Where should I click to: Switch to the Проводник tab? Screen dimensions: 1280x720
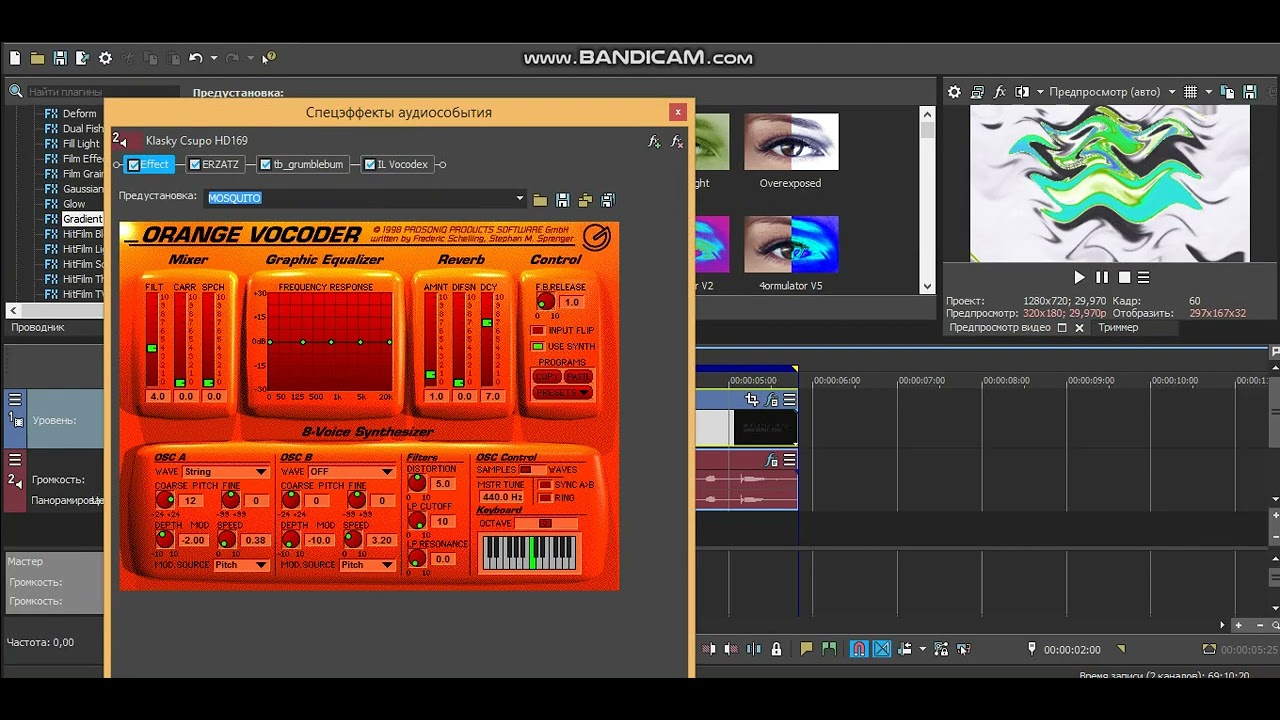38,327
